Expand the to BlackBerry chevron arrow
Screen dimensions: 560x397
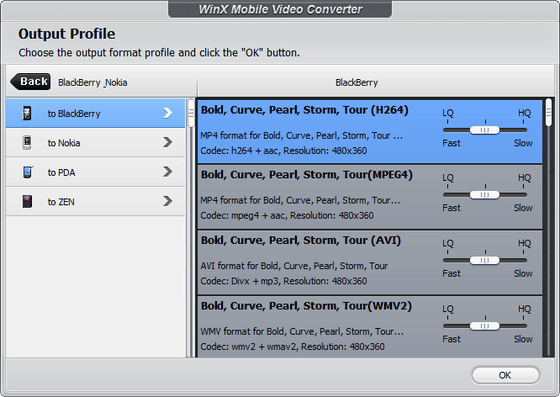(x=168, y=113)
